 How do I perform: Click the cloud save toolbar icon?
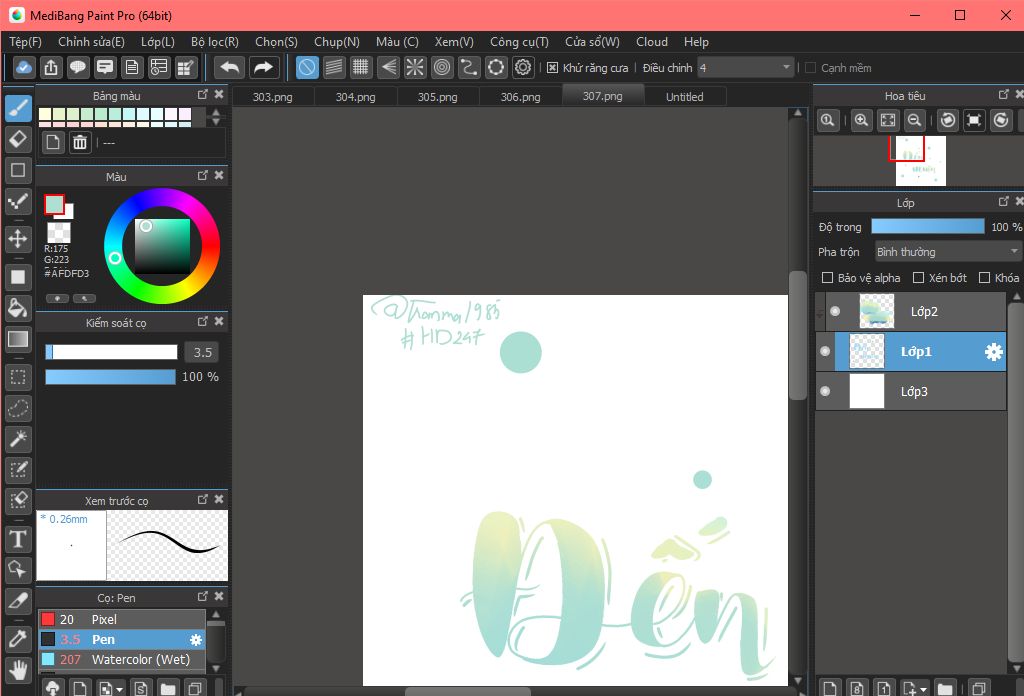[x=24, y=67]
